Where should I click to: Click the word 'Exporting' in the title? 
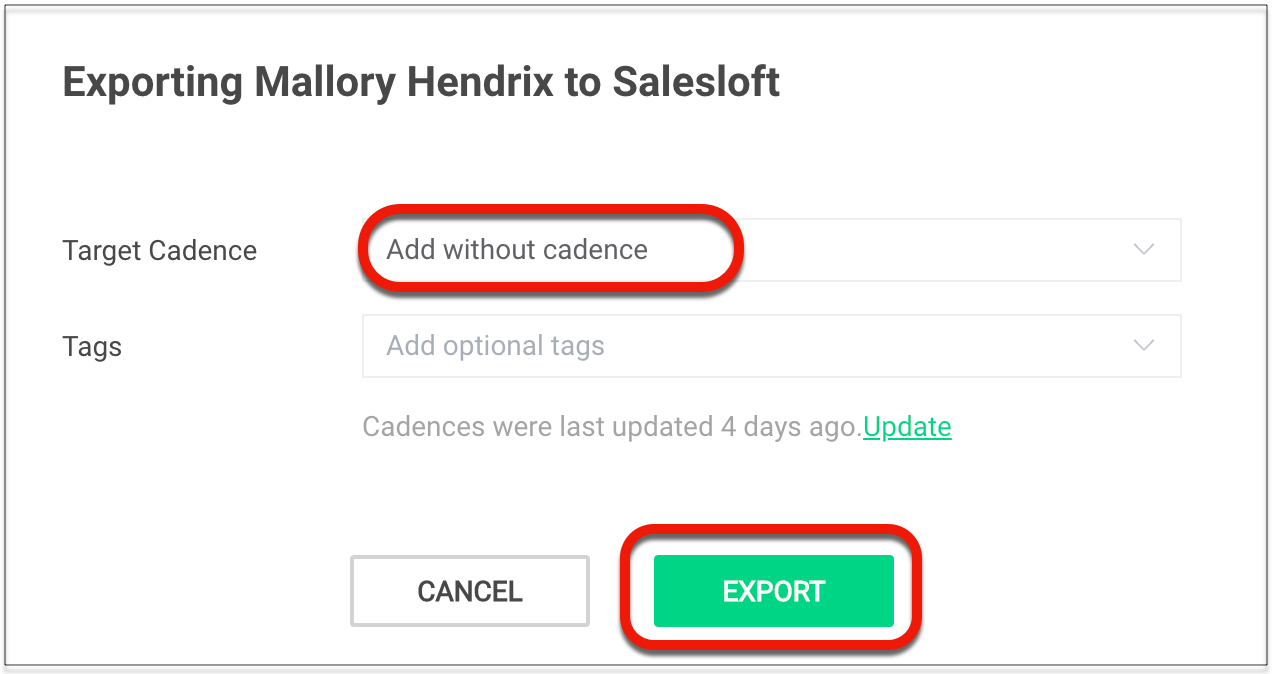point(152,82)
